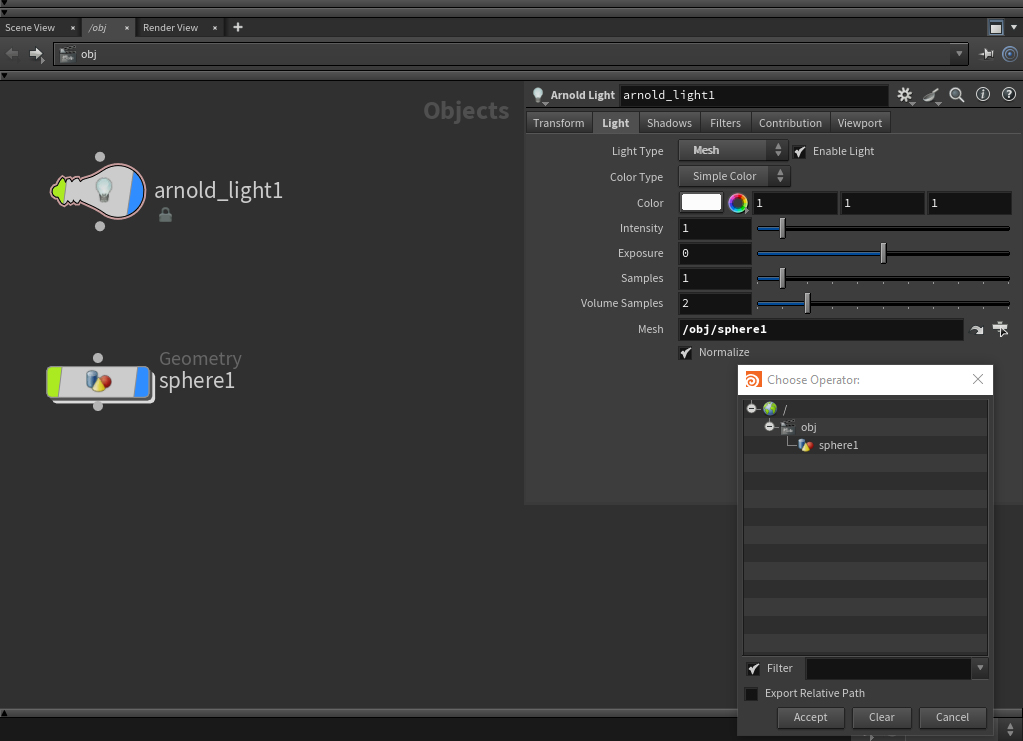
Task: Click the Accept button
Action: (x=810, y=718)
